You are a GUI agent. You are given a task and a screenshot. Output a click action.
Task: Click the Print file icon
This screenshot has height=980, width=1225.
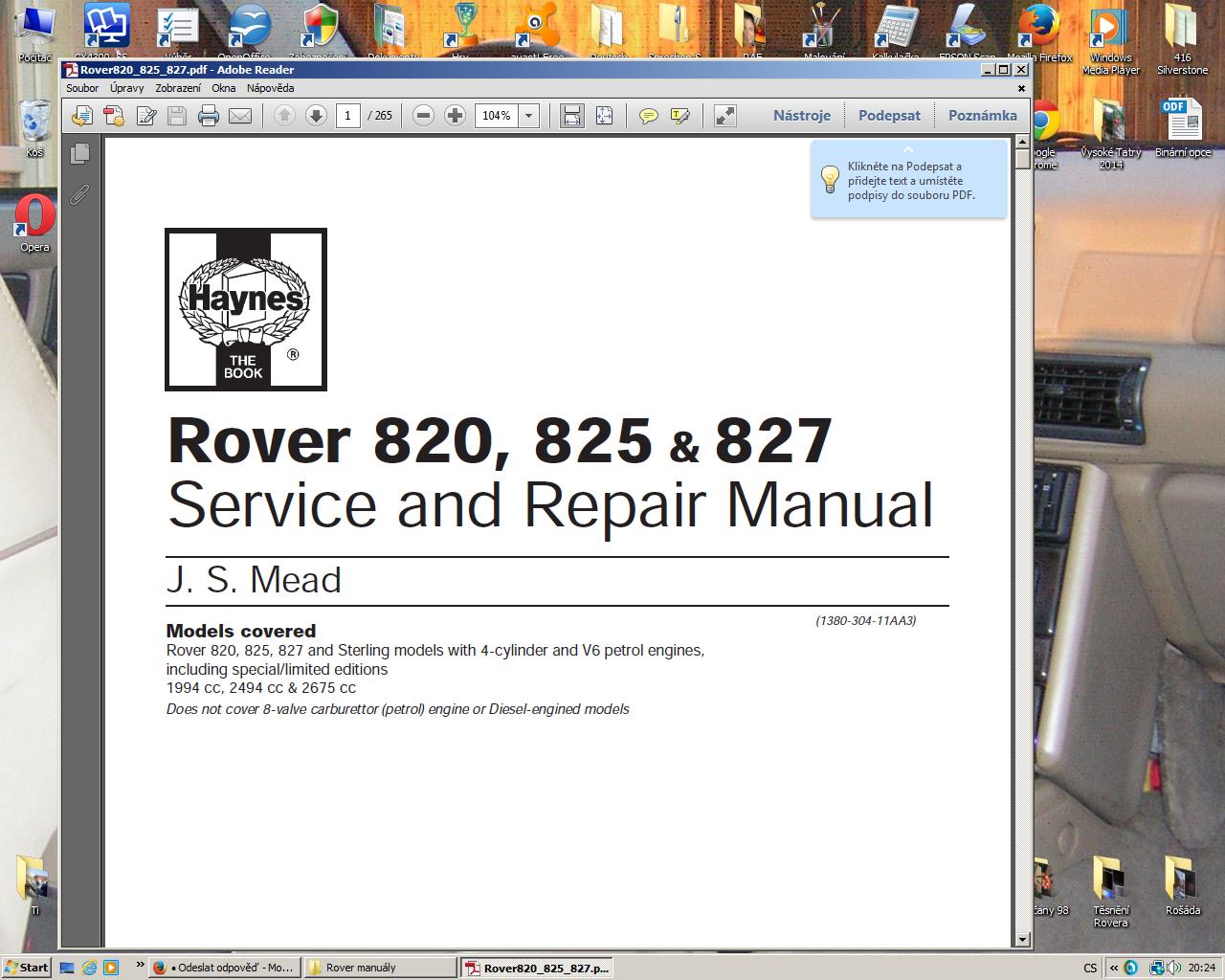[208, 116]
